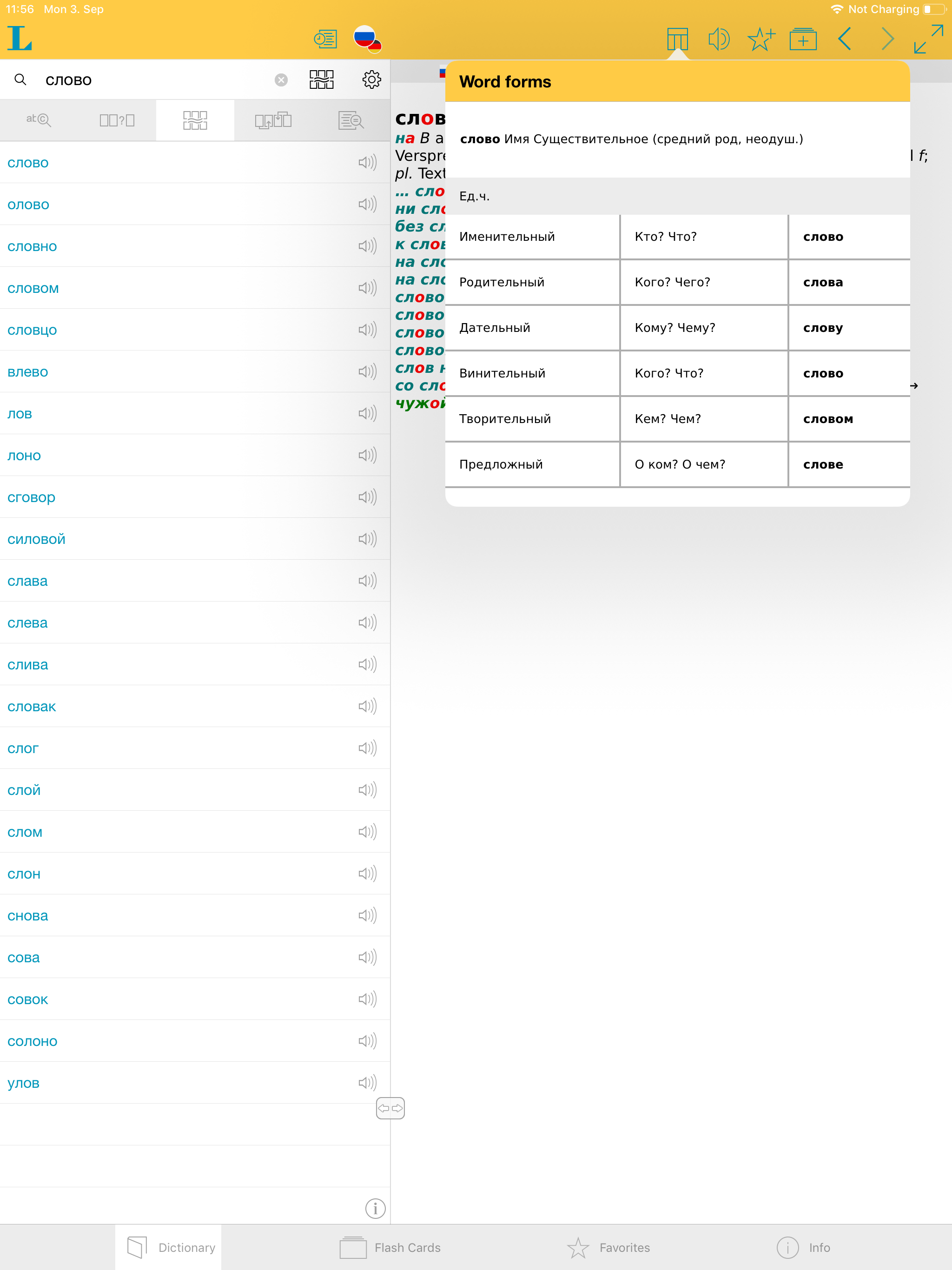952x1270 pixels.
Task: Open settings with the gear icon
Action: pyautogui.click(x=372, y=80)
